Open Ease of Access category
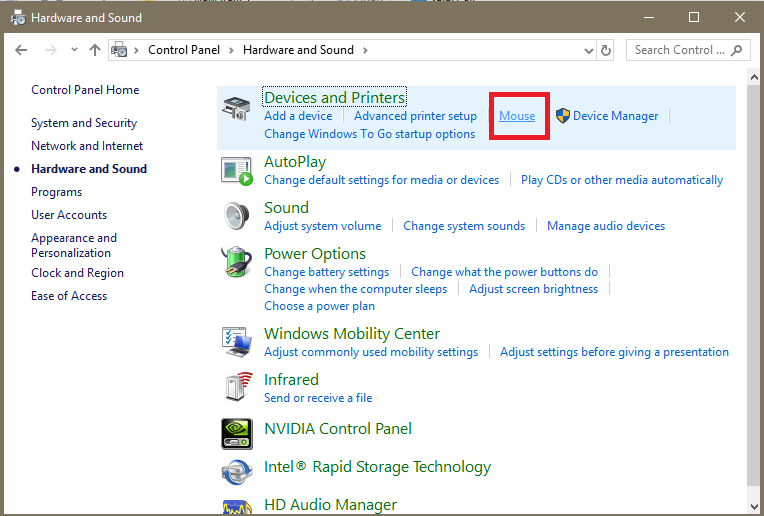The image size is (764, 516). [x=69, y=296]
